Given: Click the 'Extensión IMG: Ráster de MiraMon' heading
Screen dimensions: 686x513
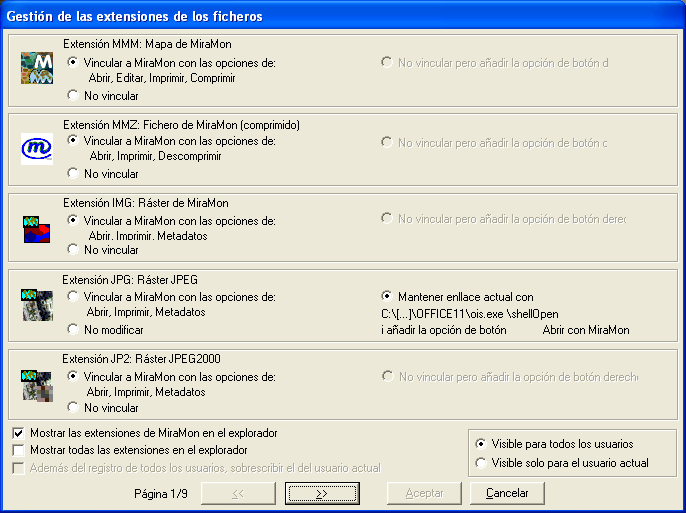Looking at the screenshot, I should (146, 203).
